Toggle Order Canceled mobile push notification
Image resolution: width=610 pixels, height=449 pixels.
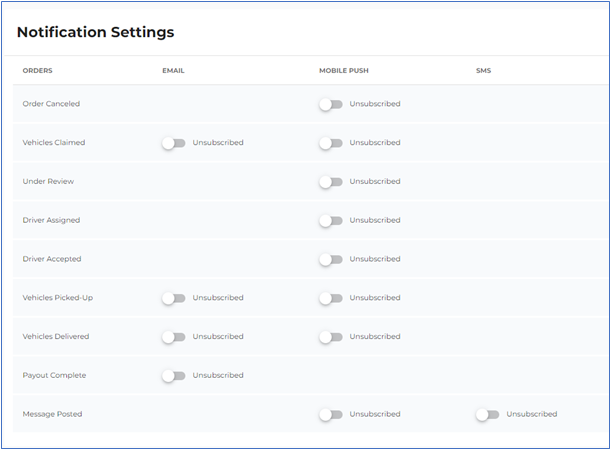pyautogui.click(x=331, y=104)
